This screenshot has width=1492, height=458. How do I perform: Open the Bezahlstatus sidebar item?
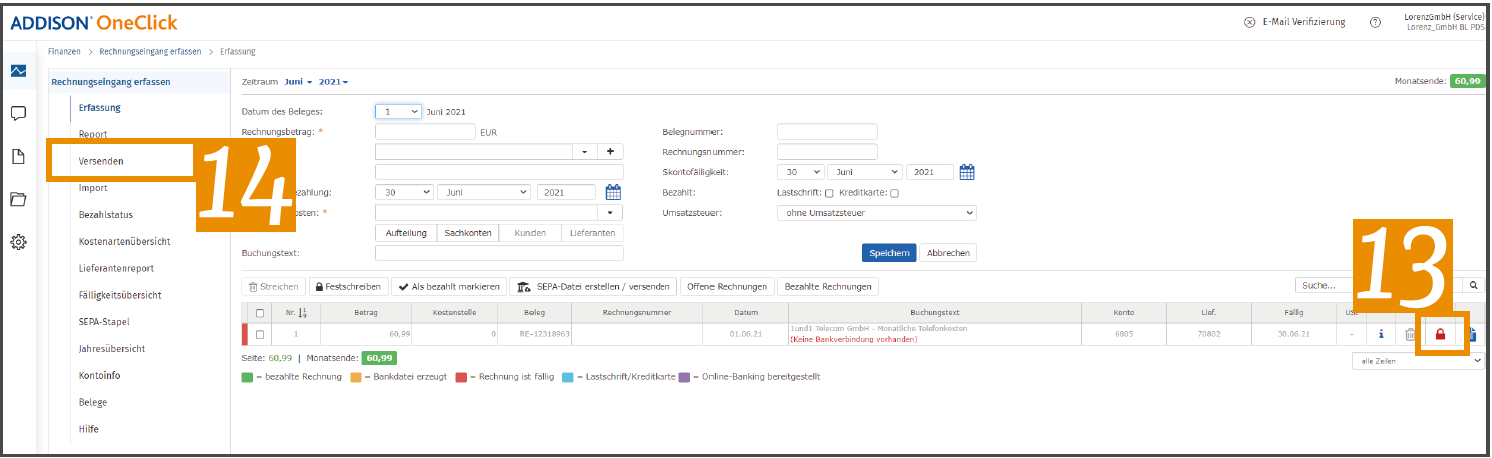tap(106, 215)
